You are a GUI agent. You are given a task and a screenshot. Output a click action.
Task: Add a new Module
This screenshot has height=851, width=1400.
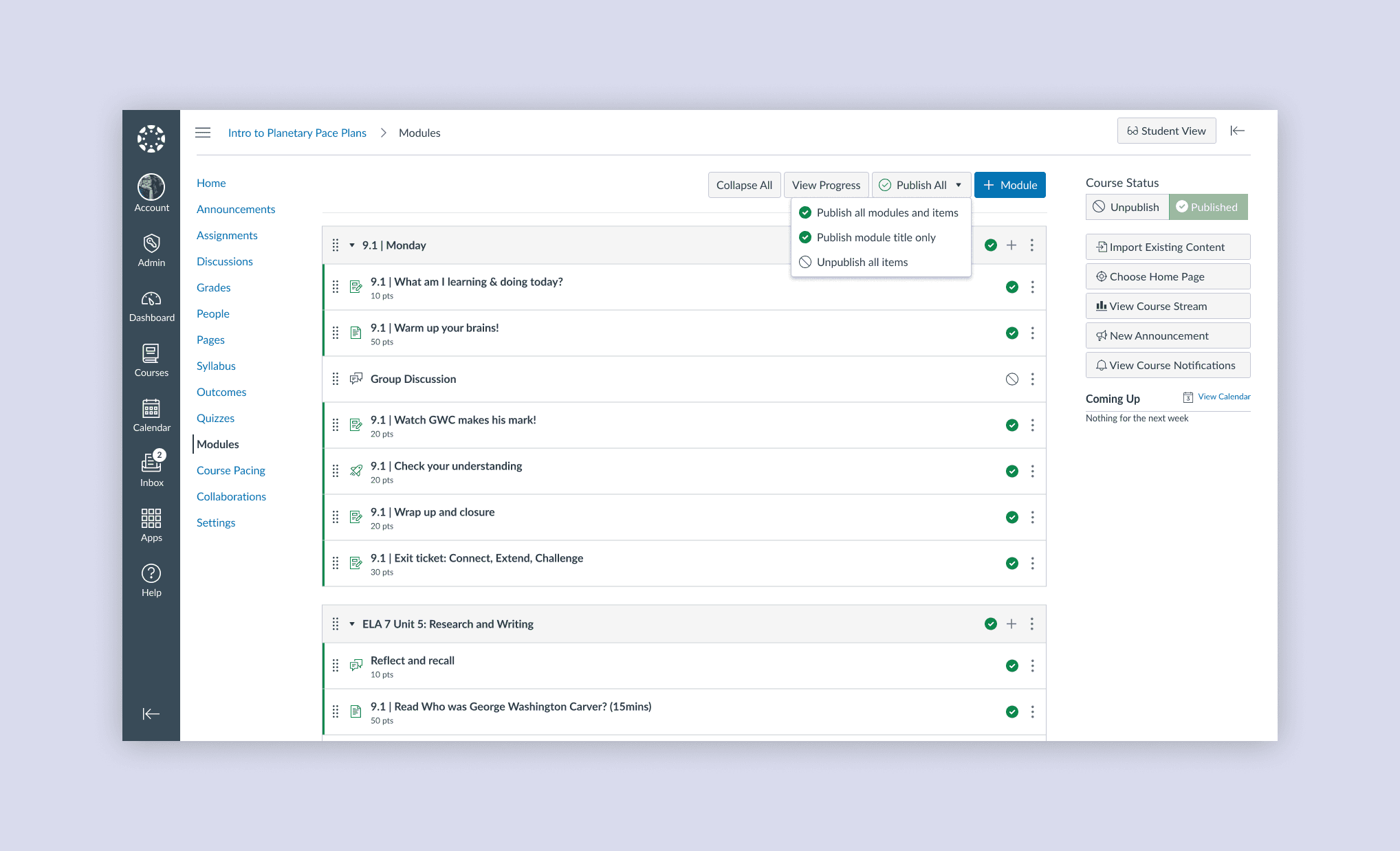click(x=1009, y=185)
